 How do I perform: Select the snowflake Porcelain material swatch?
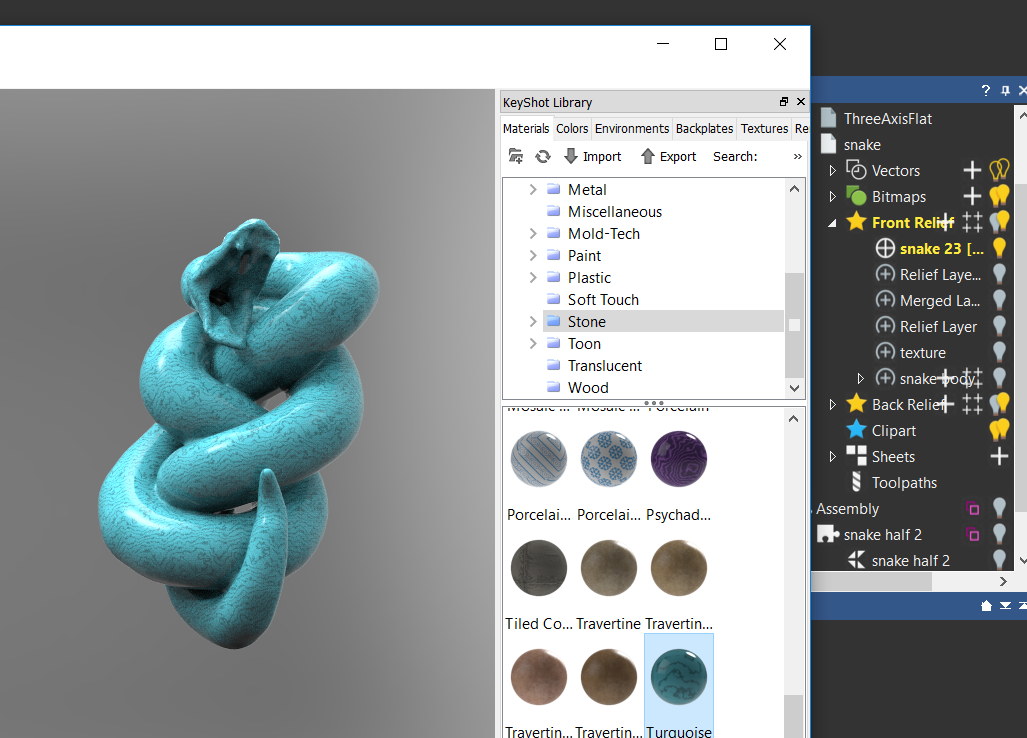tap(608, 459)
